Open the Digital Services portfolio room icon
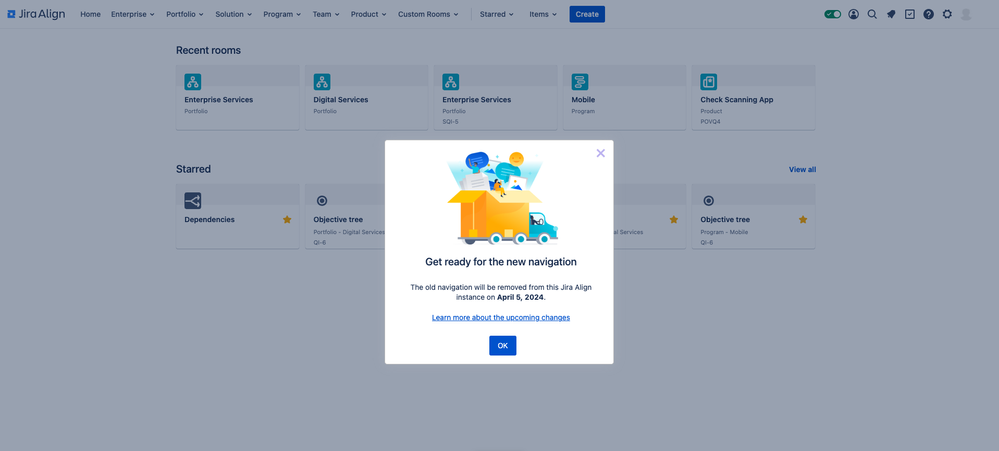 (322, 82)
